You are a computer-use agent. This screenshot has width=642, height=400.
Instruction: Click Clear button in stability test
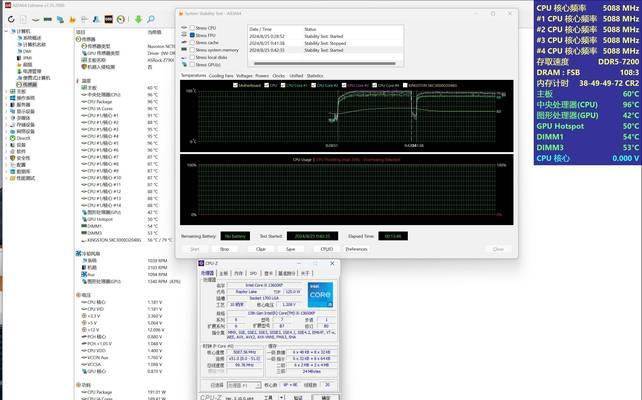point(260,249)
